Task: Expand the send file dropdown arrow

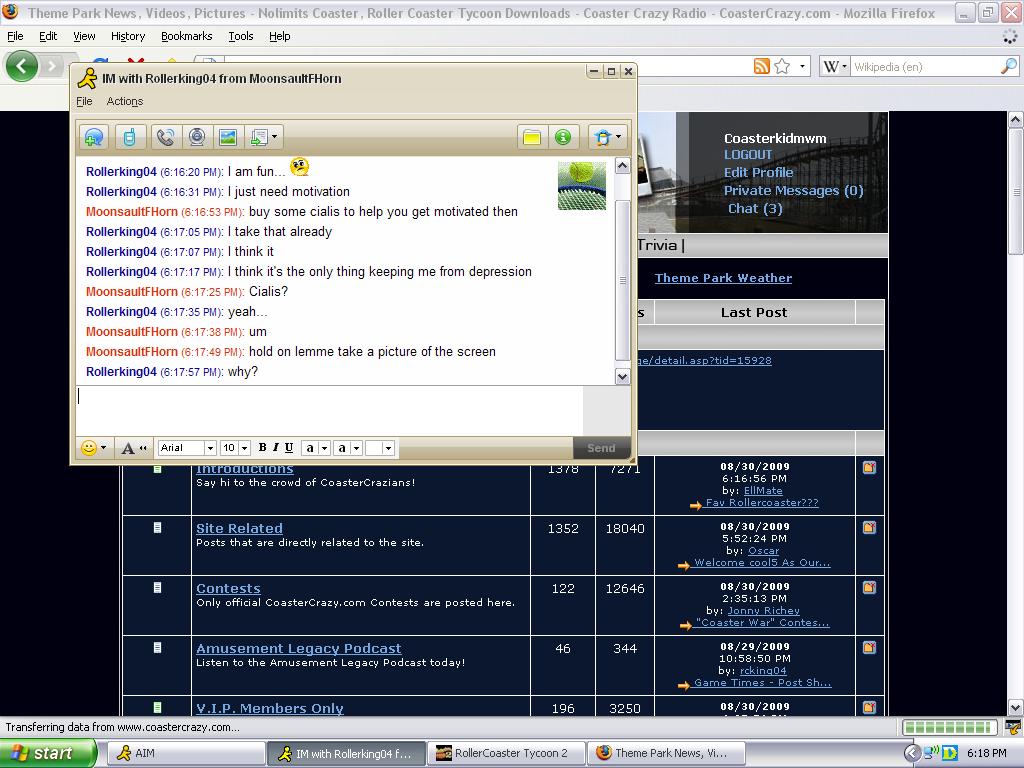Action: 275,137
